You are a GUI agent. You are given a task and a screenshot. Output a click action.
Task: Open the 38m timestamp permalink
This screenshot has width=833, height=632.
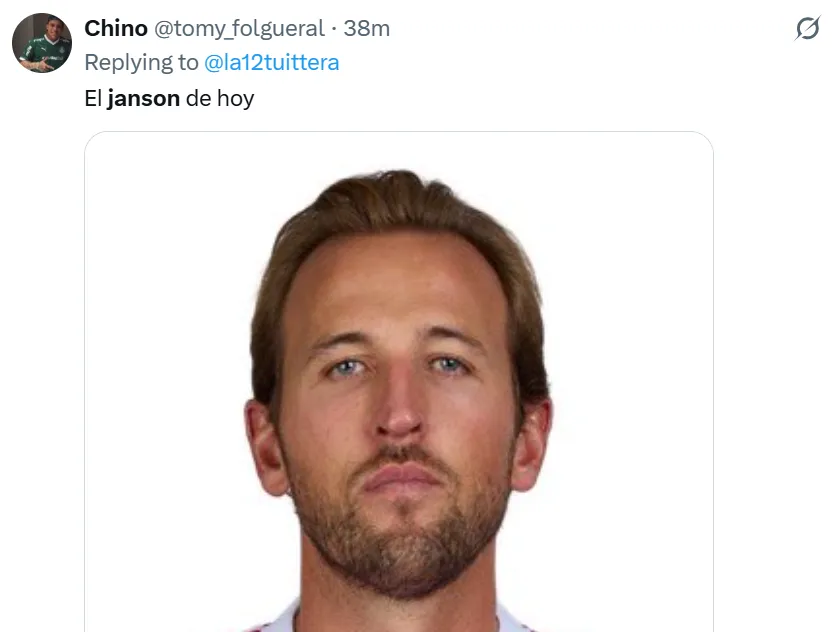pyautogui.click(x=367, y=28)
